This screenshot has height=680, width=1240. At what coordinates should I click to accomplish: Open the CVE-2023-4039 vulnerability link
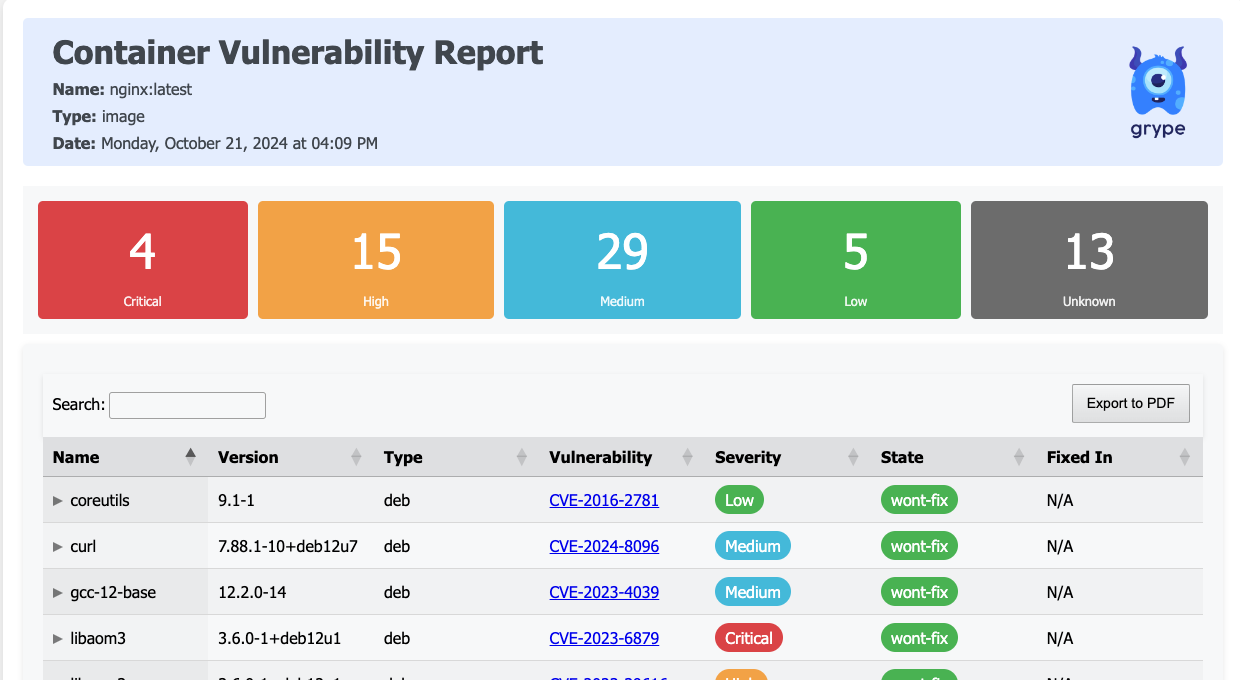tap(604, 592)
